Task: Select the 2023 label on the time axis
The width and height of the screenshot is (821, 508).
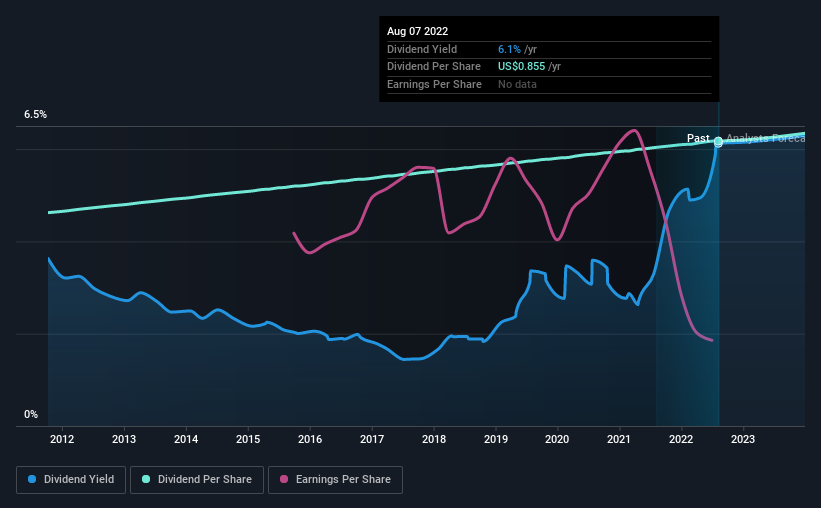Action: click(743, 439)
